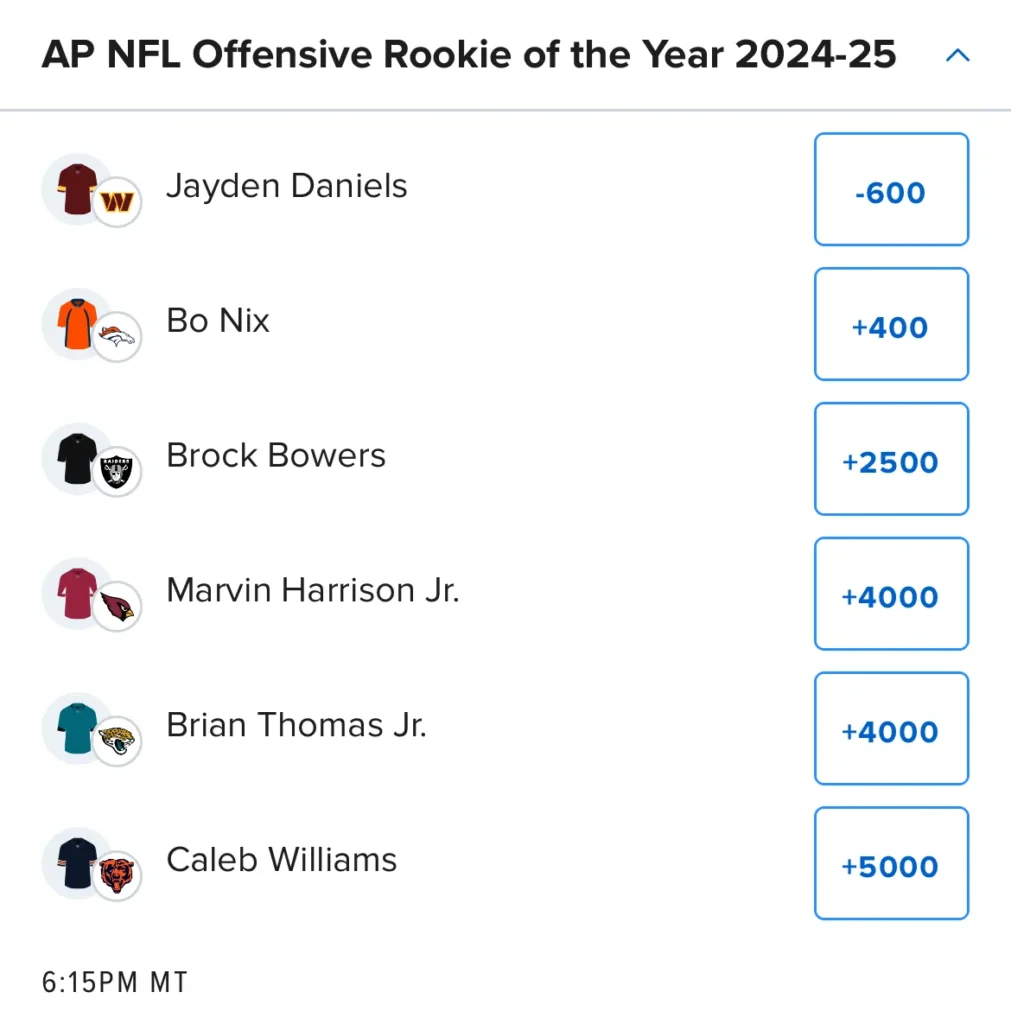This screenshot has width=1011, height=1024.
Task: Open Brock Bowers player name
Action: point(276,455)
